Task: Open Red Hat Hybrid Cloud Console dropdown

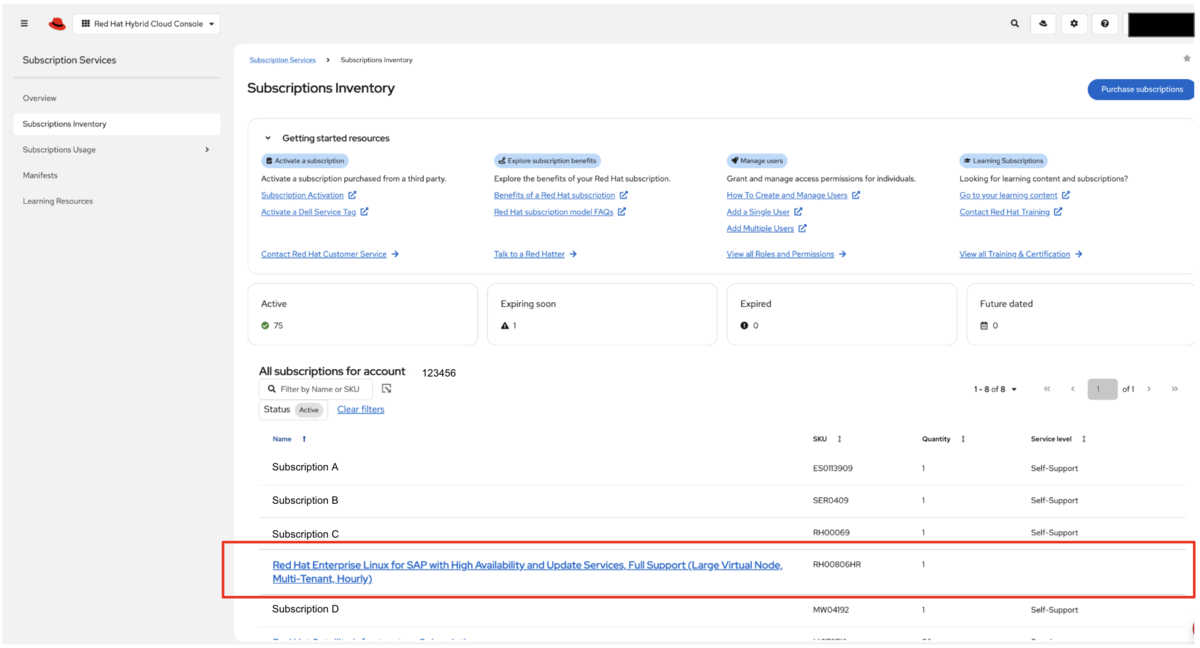Action: click(147, 23)
